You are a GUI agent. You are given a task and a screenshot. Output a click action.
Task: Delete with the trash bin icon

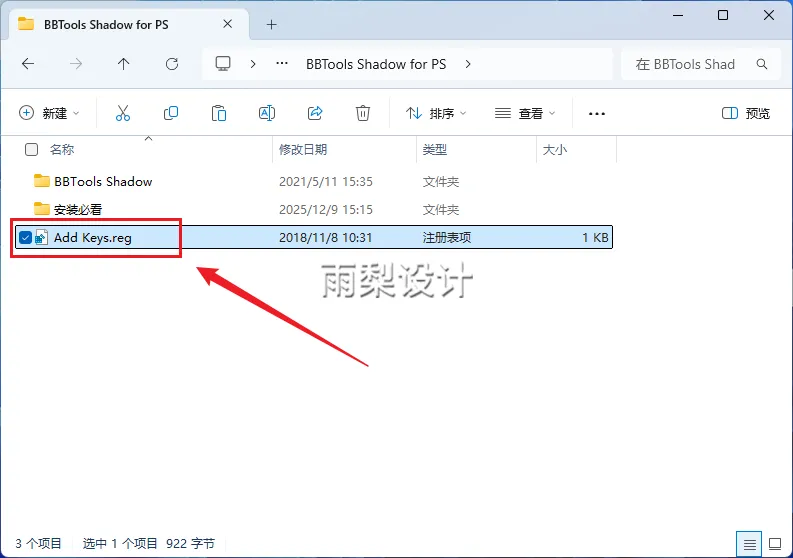click(x=363, y=113)
